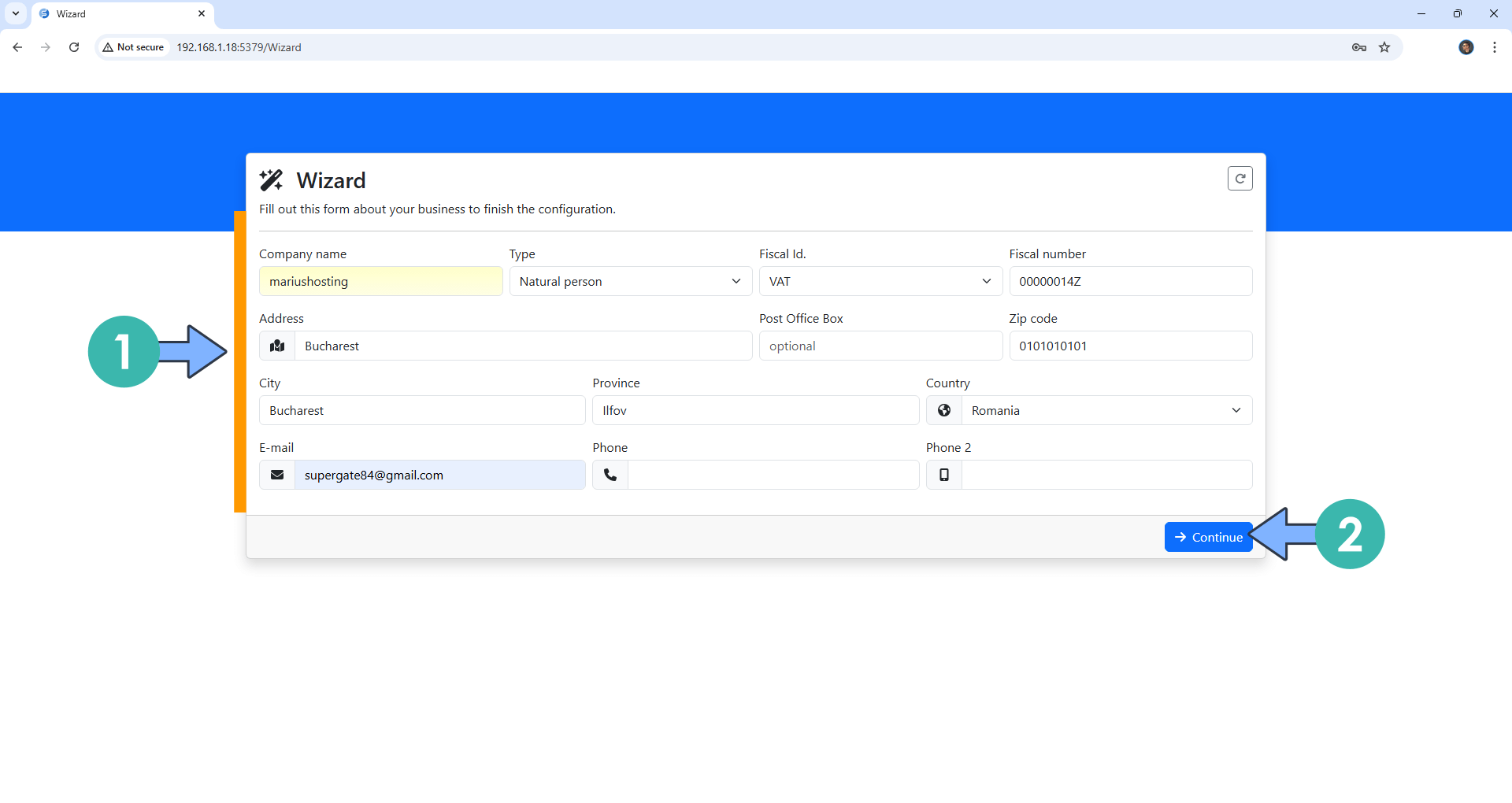Viewport: 1512px width, 803px height.
Task: Click the refresh icon on the Wizard card
Action: pyautogui.click(x=1240, y=178)
